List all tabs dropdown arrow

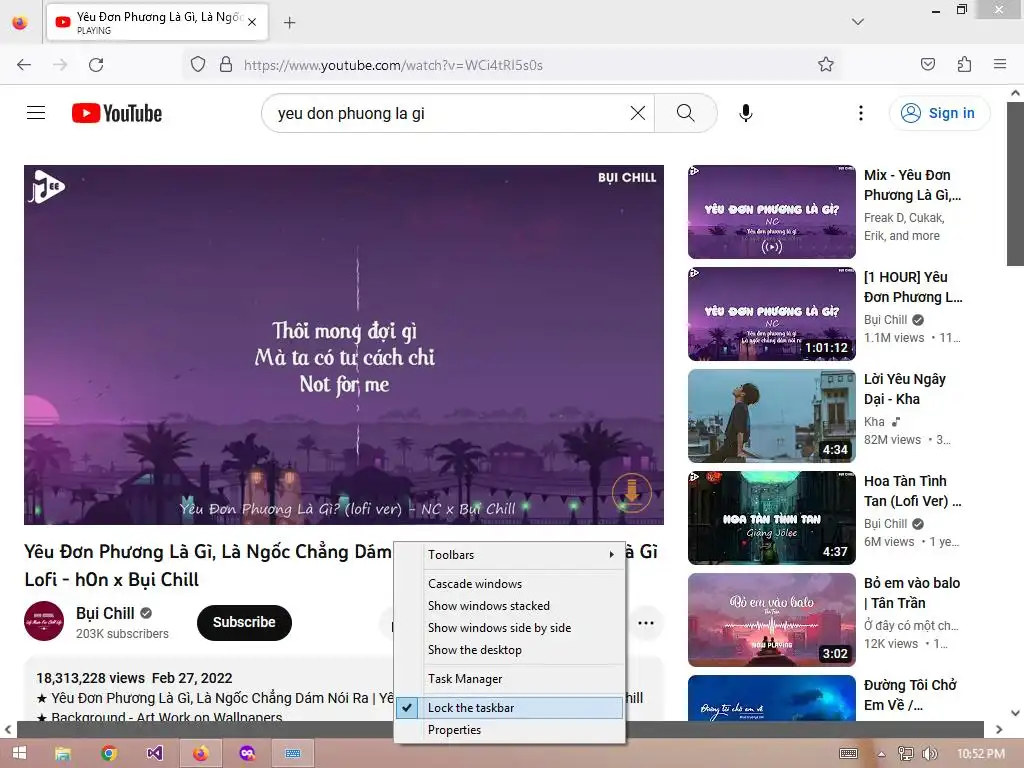click(x=857, y=22)
